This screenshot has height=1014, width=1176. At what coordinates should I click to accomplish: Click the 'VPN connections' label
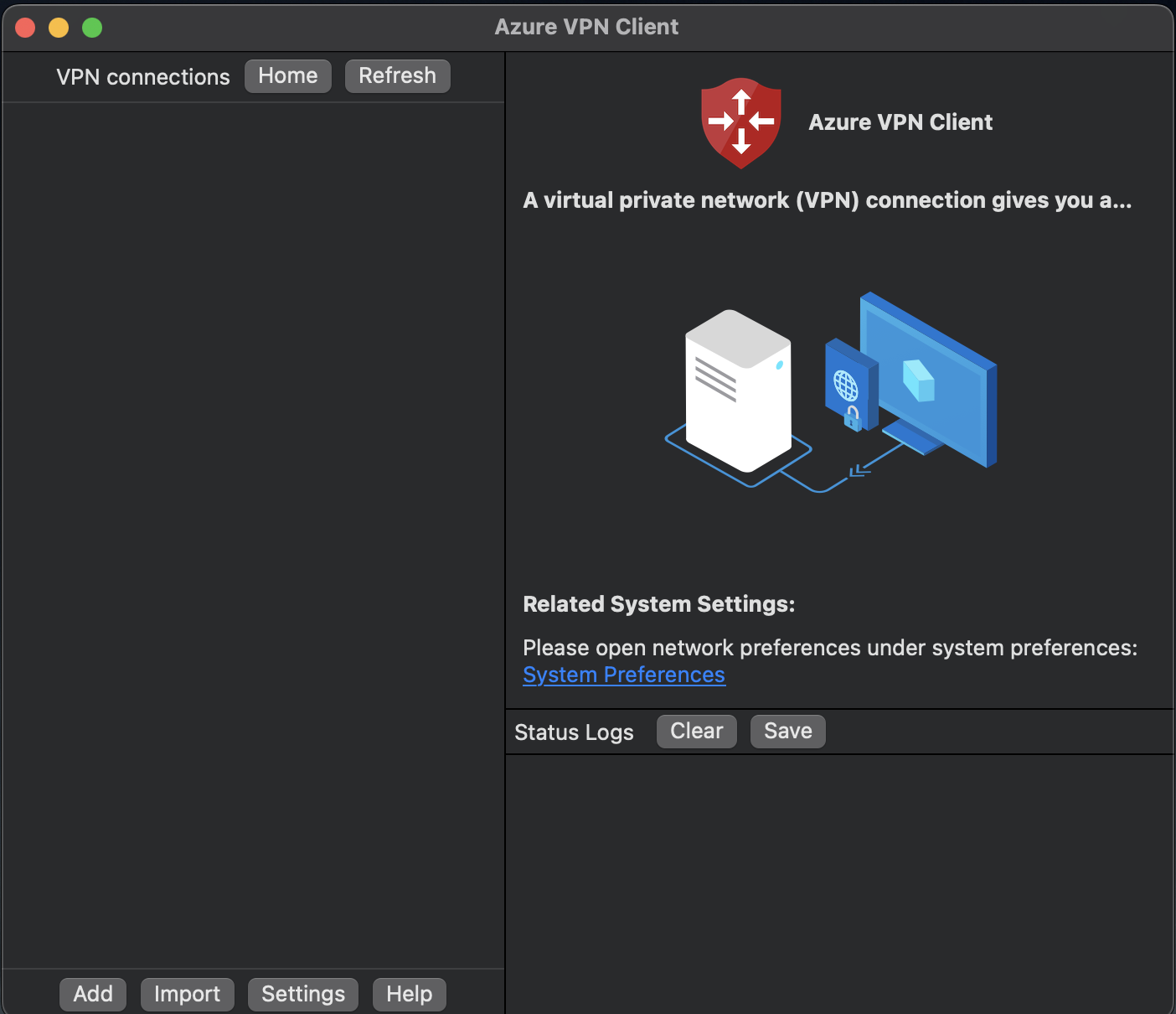coord(143,77)
